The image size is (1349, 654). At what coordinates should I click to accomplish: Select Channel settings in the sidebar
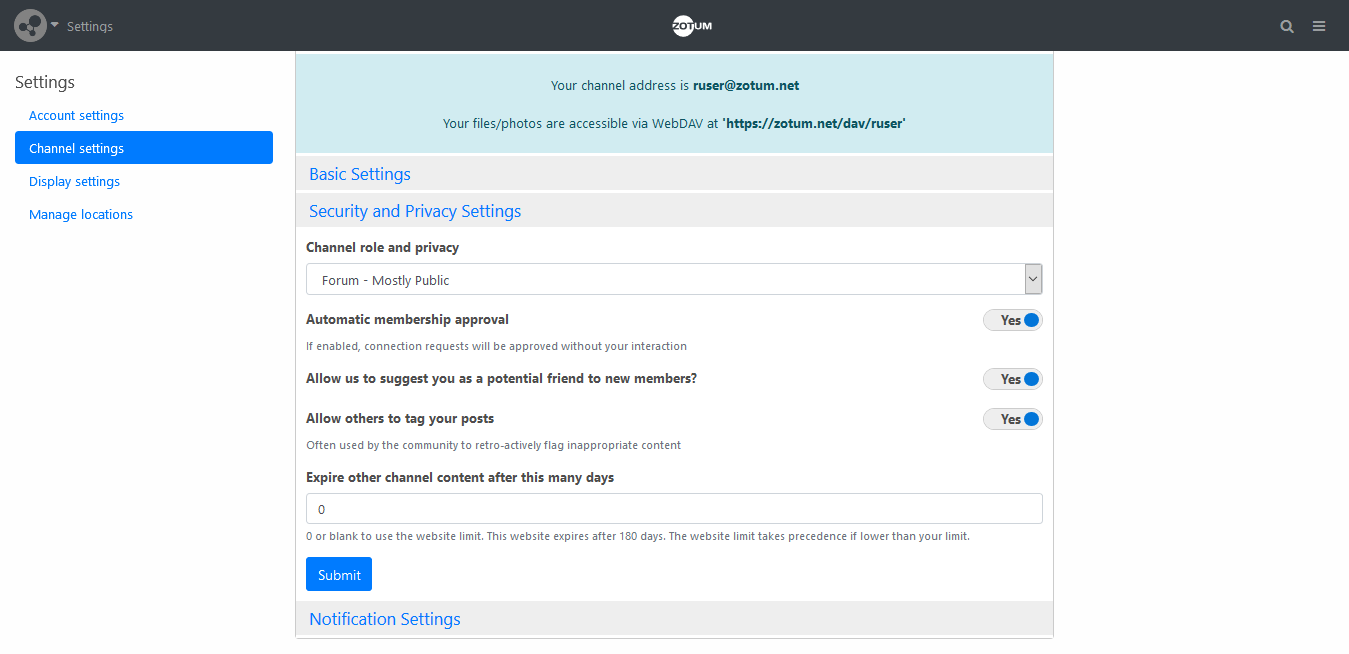point(77,148)
